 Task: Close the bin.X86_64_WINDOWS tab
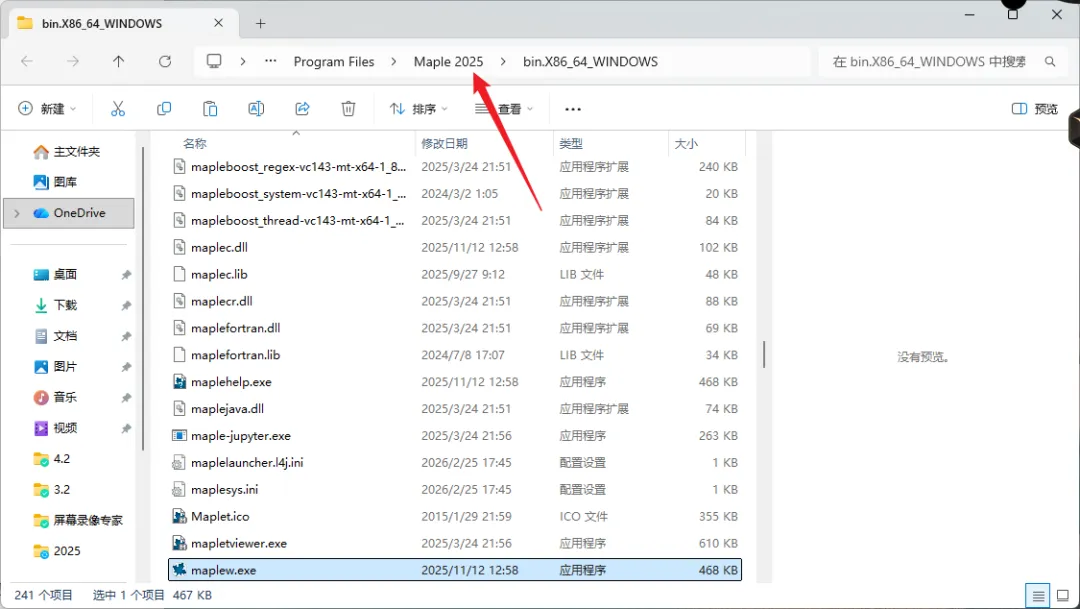click(218, 23)
